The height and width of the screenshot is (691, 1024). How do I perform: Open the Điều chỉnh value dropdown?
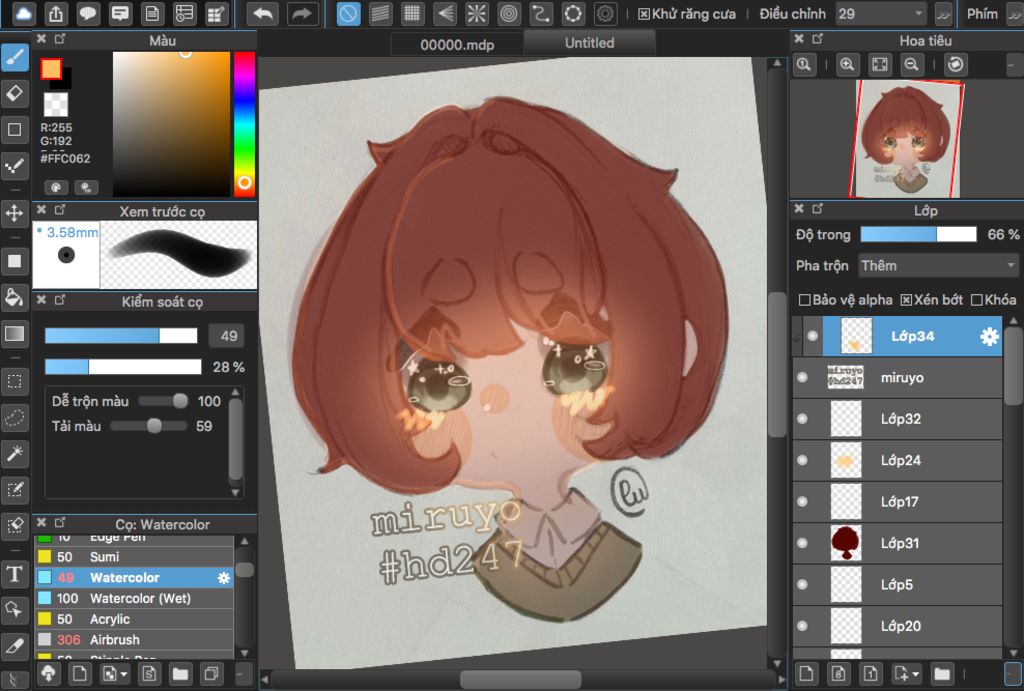click(x=880, y=14)
